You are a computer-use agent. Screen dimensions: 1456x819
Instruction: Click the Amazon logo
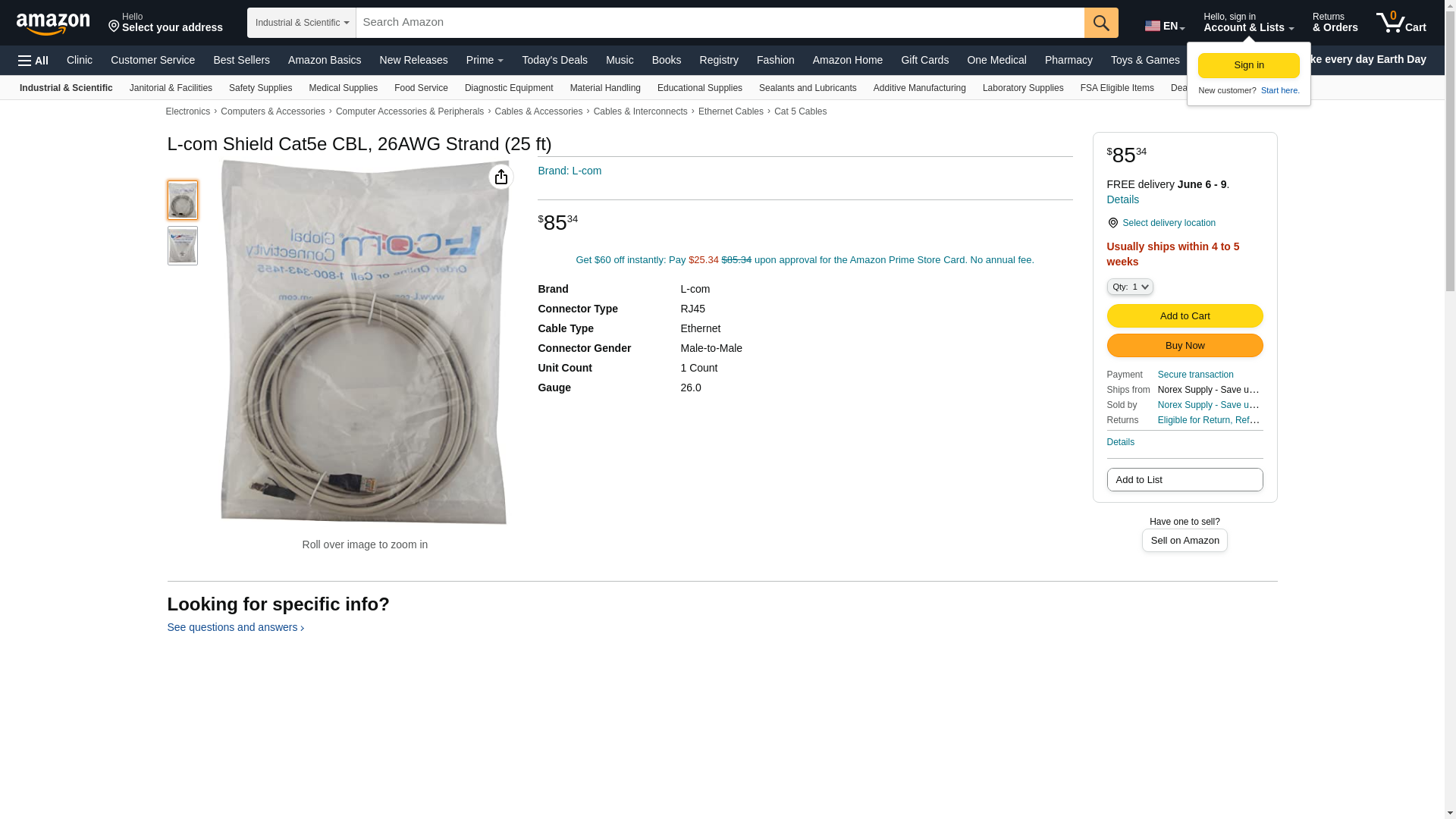(x=53, y=24)
